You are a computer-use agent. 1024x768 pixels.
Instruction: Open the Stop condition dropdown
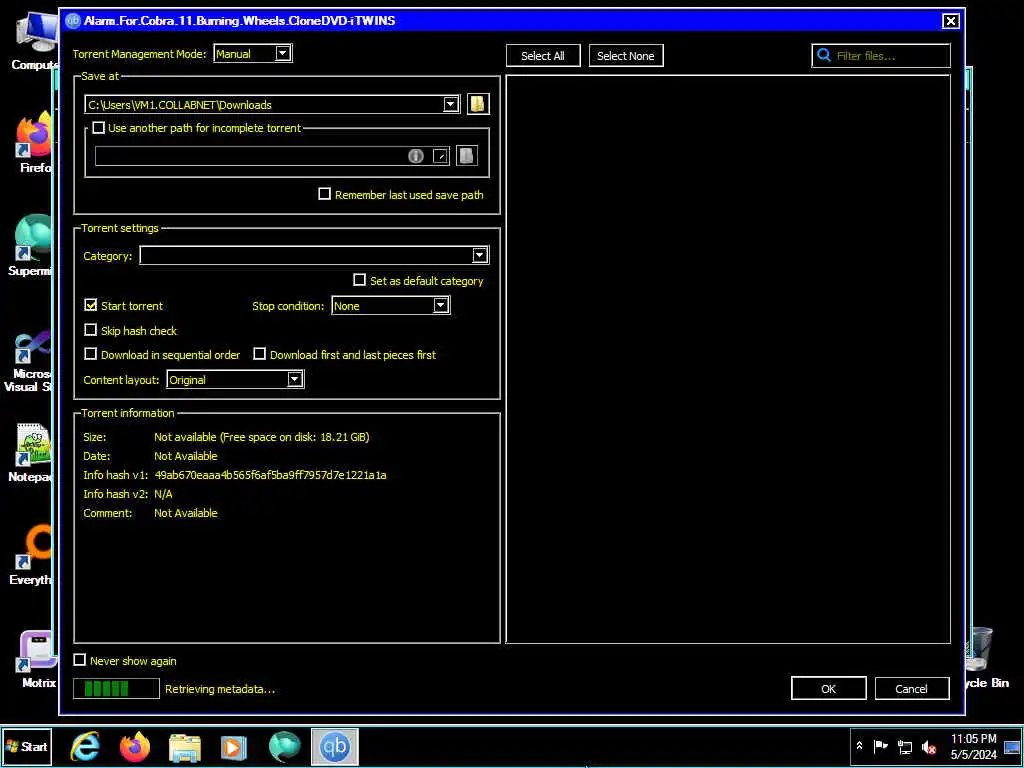pyautogui.click(x=391, y=306)
